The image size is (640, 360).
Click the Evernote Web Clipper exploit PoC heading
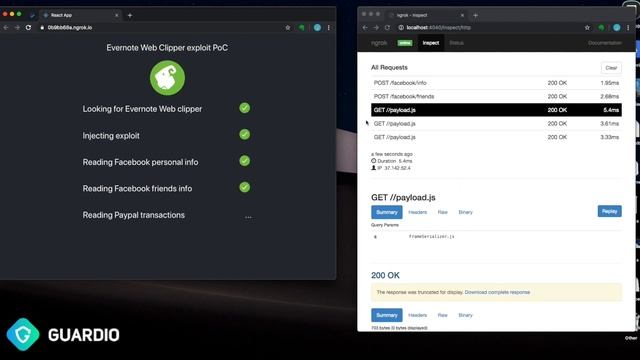coord(167,48)
